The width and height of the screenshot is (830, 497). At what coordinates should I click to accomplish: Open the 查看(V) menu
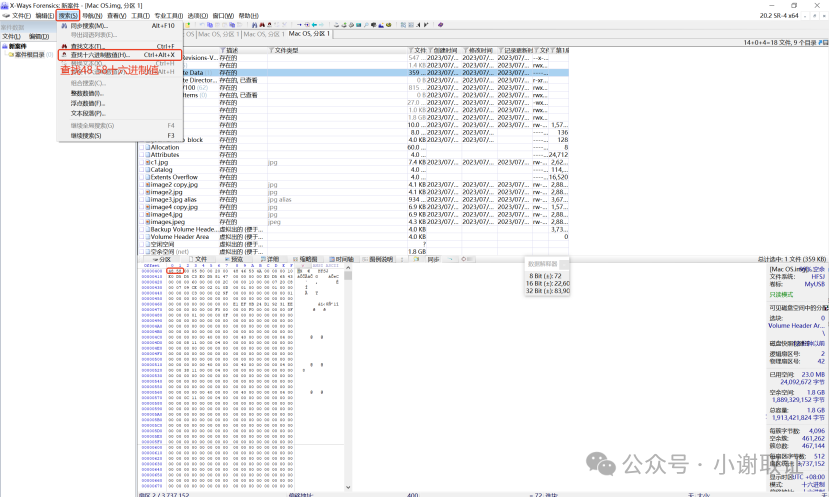coord(116,16)
